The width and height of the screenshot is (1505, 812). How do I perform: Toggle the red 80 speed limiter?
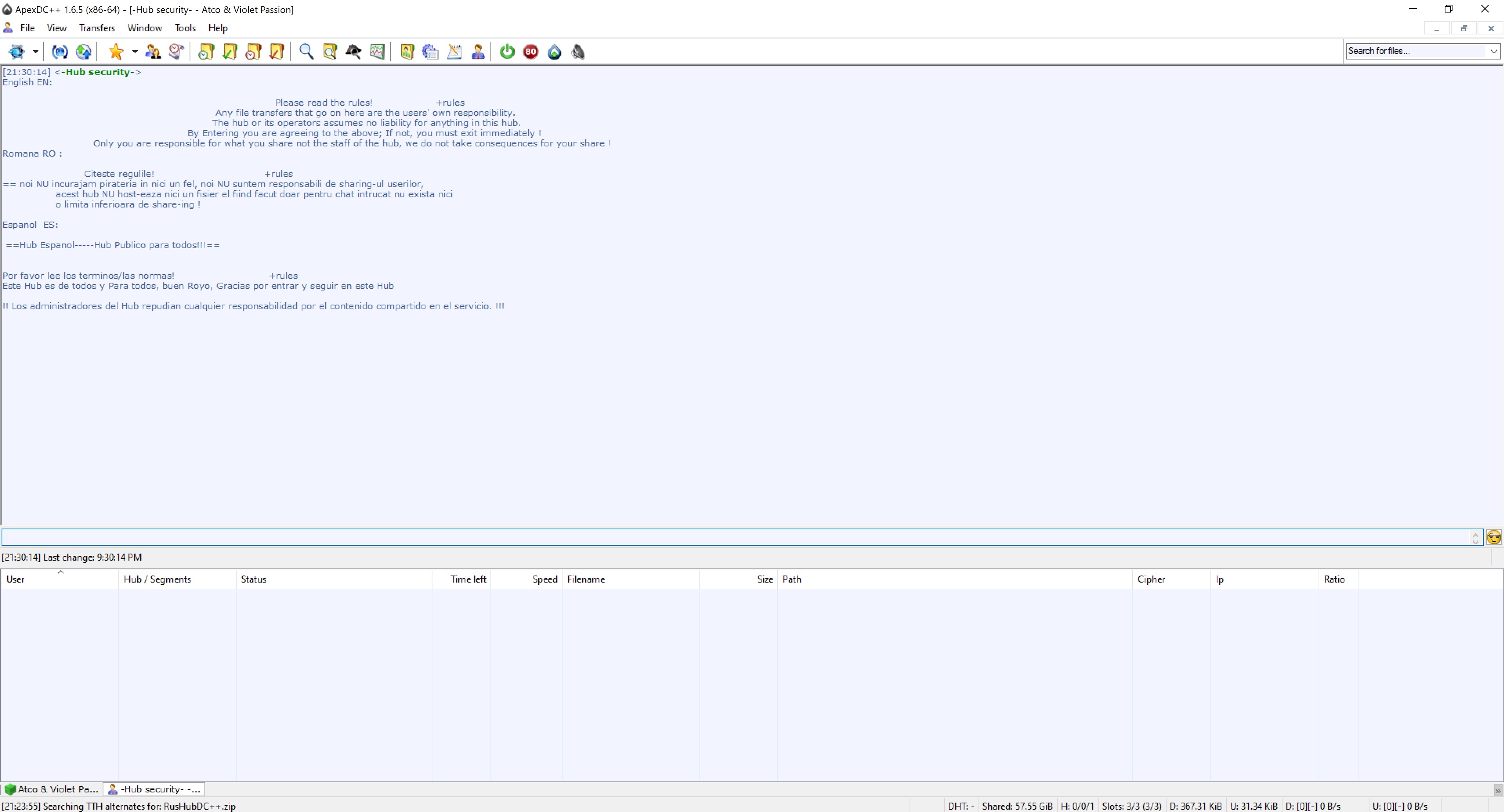click(x=530, y=52)
